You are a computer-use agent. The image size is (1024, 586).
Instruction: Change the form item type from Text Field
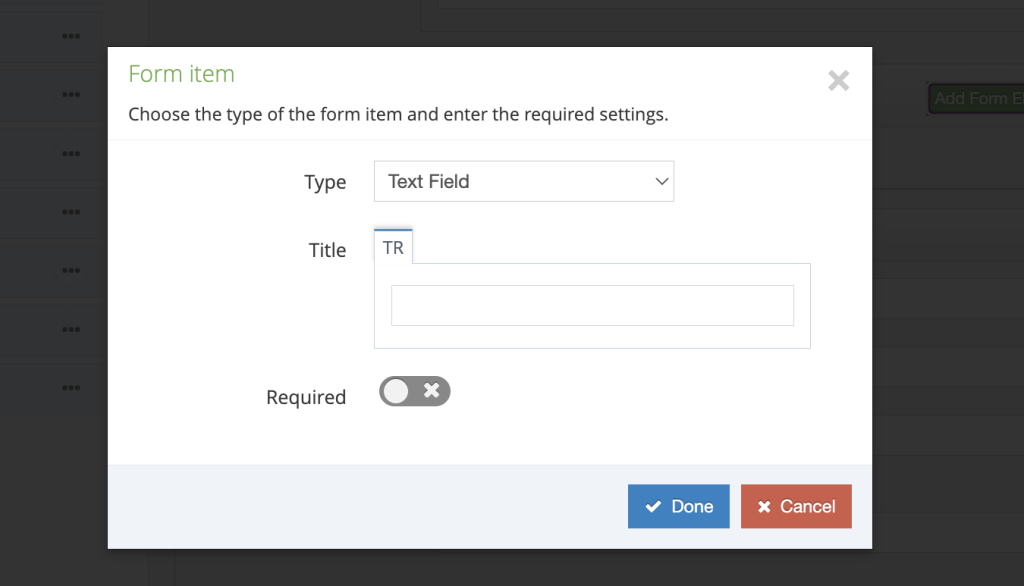tap(524, 181)
